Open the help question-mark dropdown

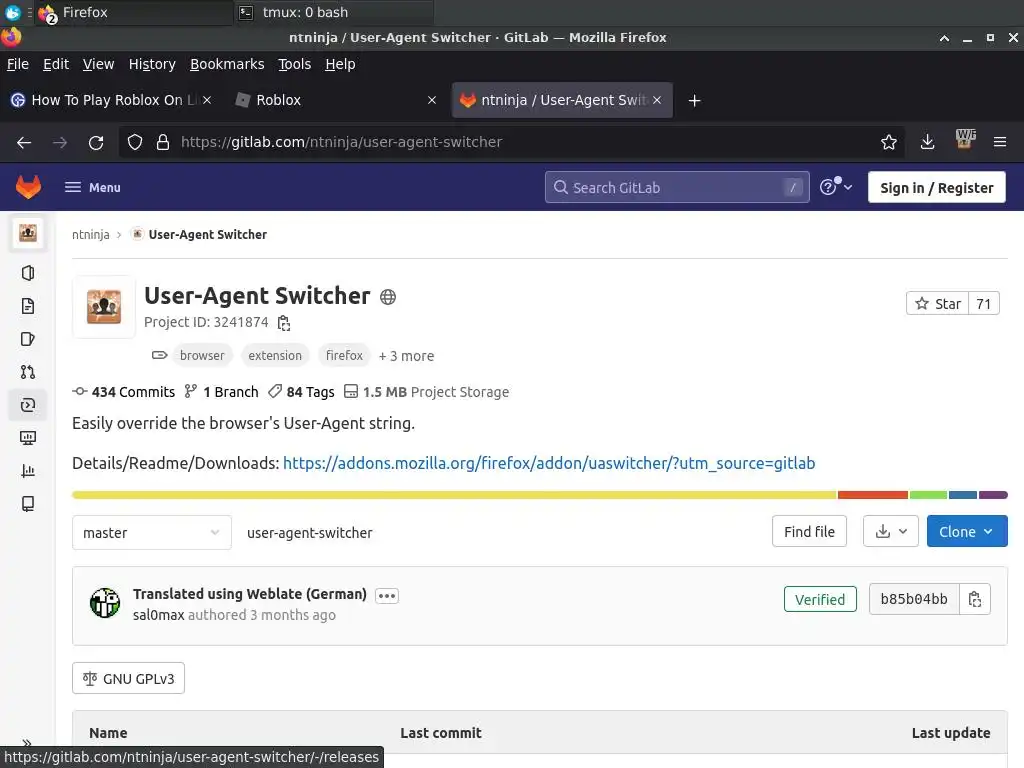[x=835, y=187]
